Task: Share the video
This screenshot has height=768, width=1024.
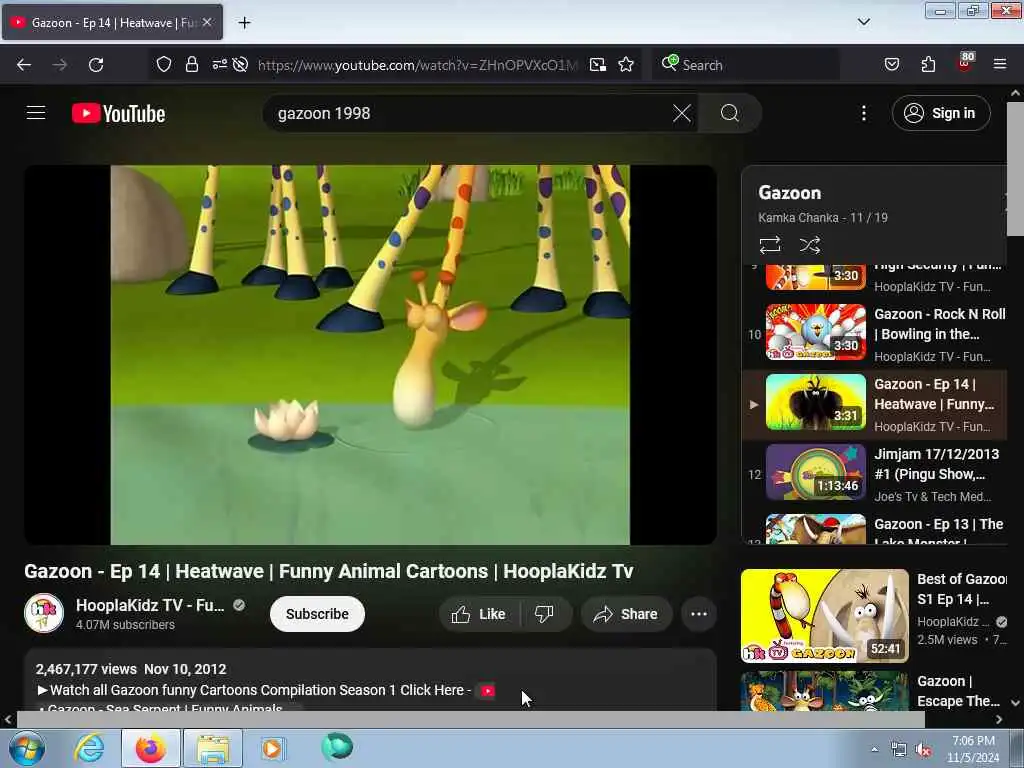Action: tap(626, 614)
